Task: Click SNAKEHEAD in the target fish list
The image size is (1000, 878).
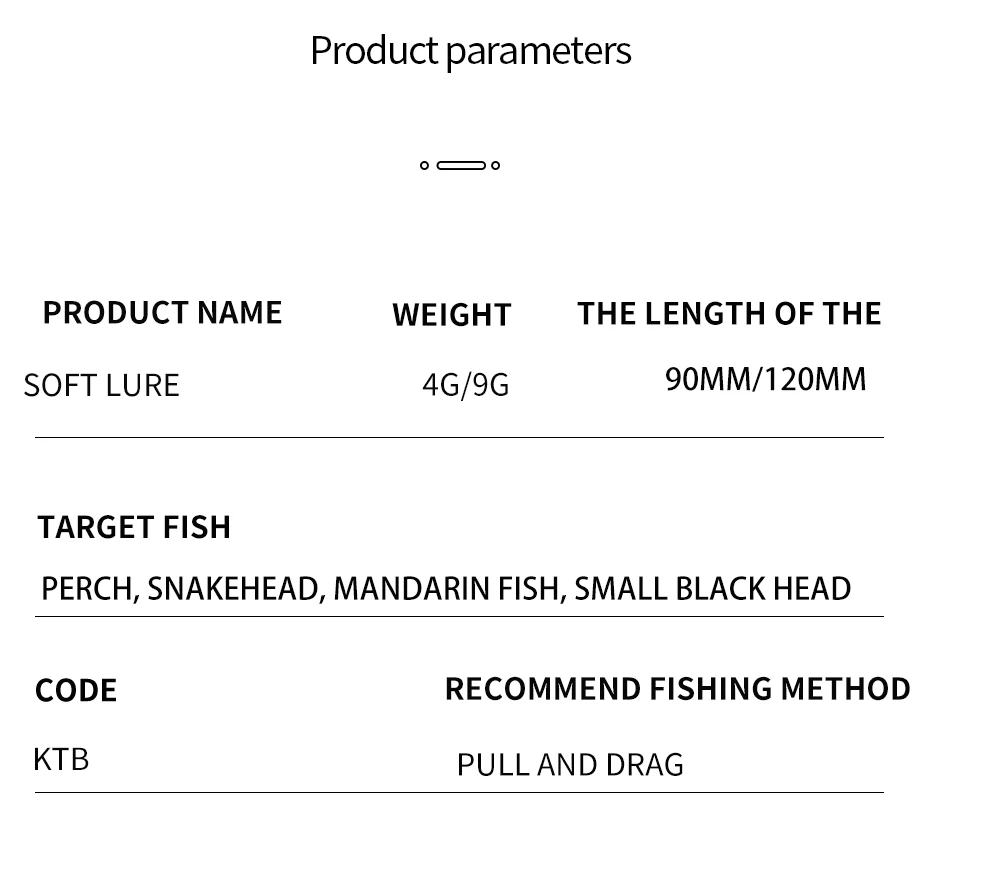Action: tap(234, 589)
